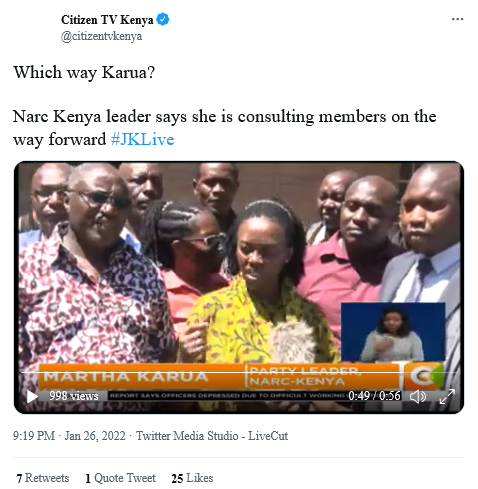
Task: Click the 998 views counter
Action: click(74, 396)
